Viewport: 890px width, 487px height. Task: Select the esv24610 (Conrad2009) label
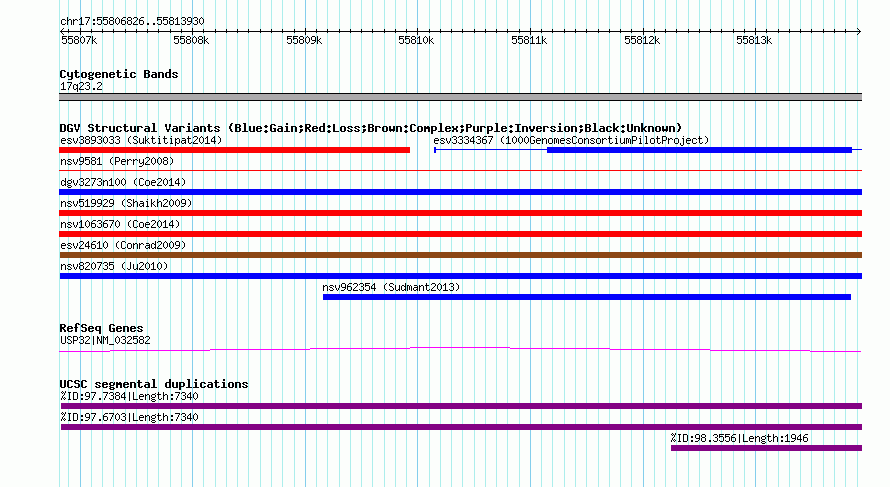click(123, 245)
